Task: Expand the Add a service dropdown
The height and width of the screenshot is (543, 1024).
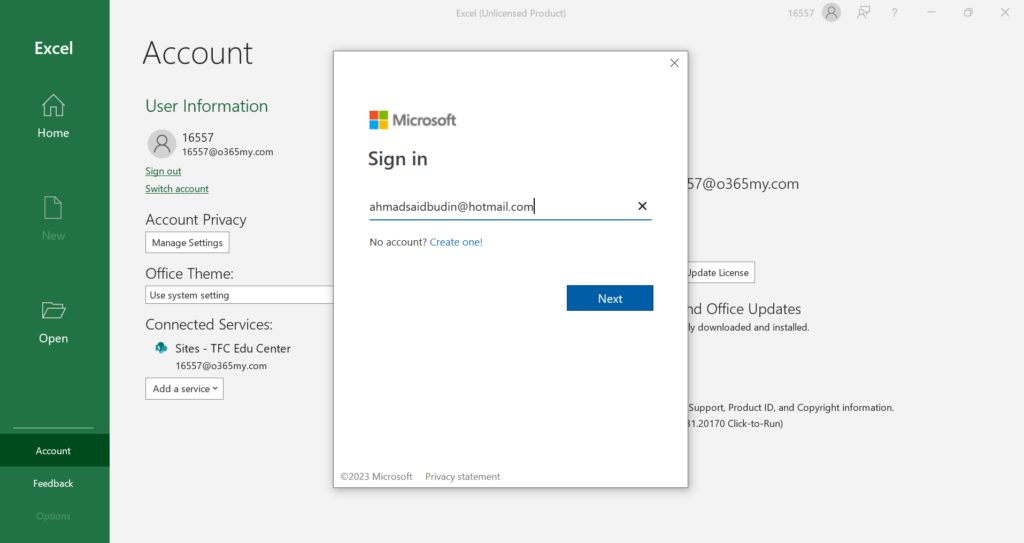Action: click(184, 388)
